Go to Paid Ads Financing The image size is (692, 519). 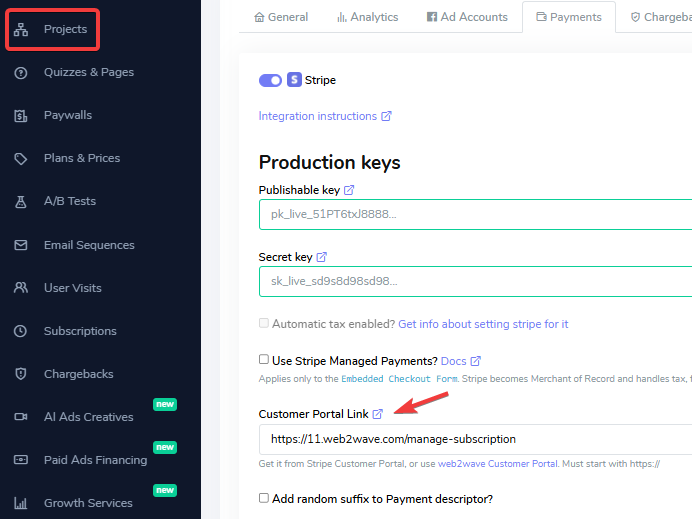pyautogui.click(x=95, y=460)
